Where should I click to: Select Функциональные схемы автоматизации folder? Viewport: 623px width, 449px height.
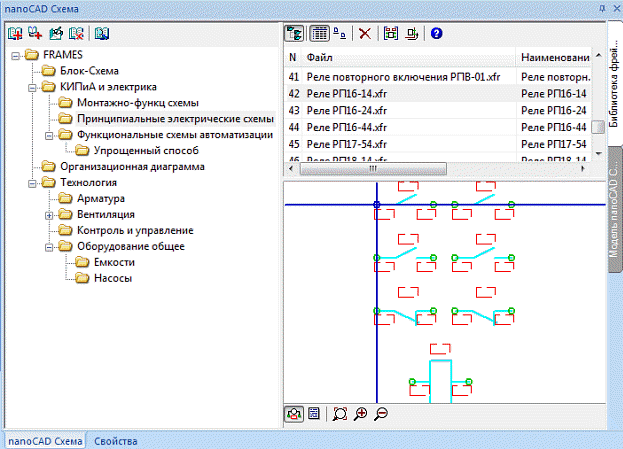[175, 135]
